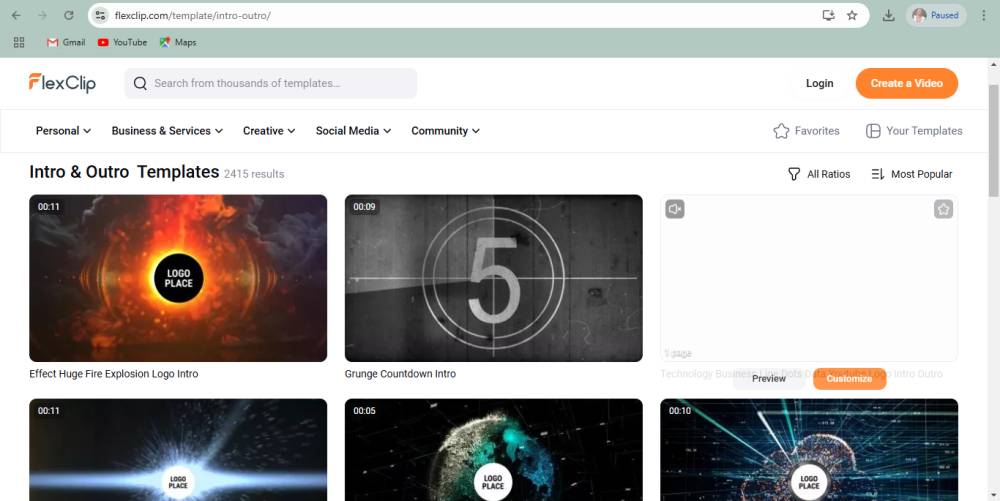This screenshot has width=1000, height=501.
Task: Expand the Business & Services menu
Action: coord(167,131)
